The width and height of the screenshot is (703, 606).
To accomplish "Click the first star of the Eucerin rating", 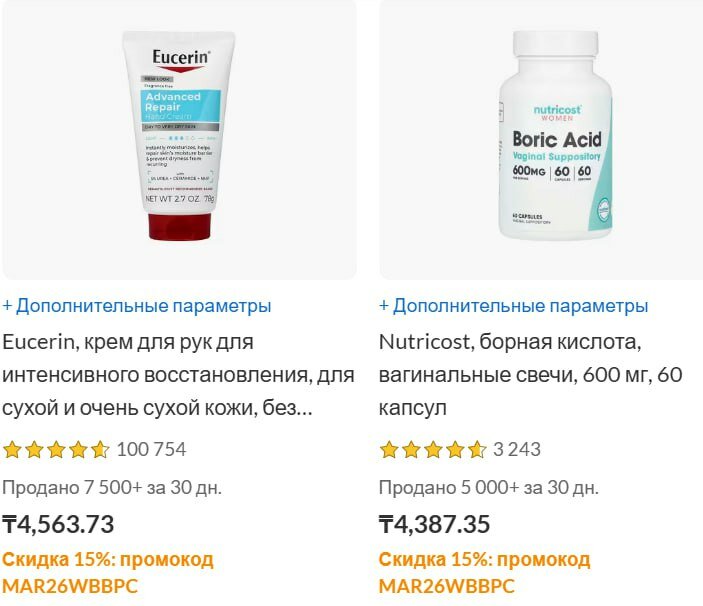I will coord(12,450).
